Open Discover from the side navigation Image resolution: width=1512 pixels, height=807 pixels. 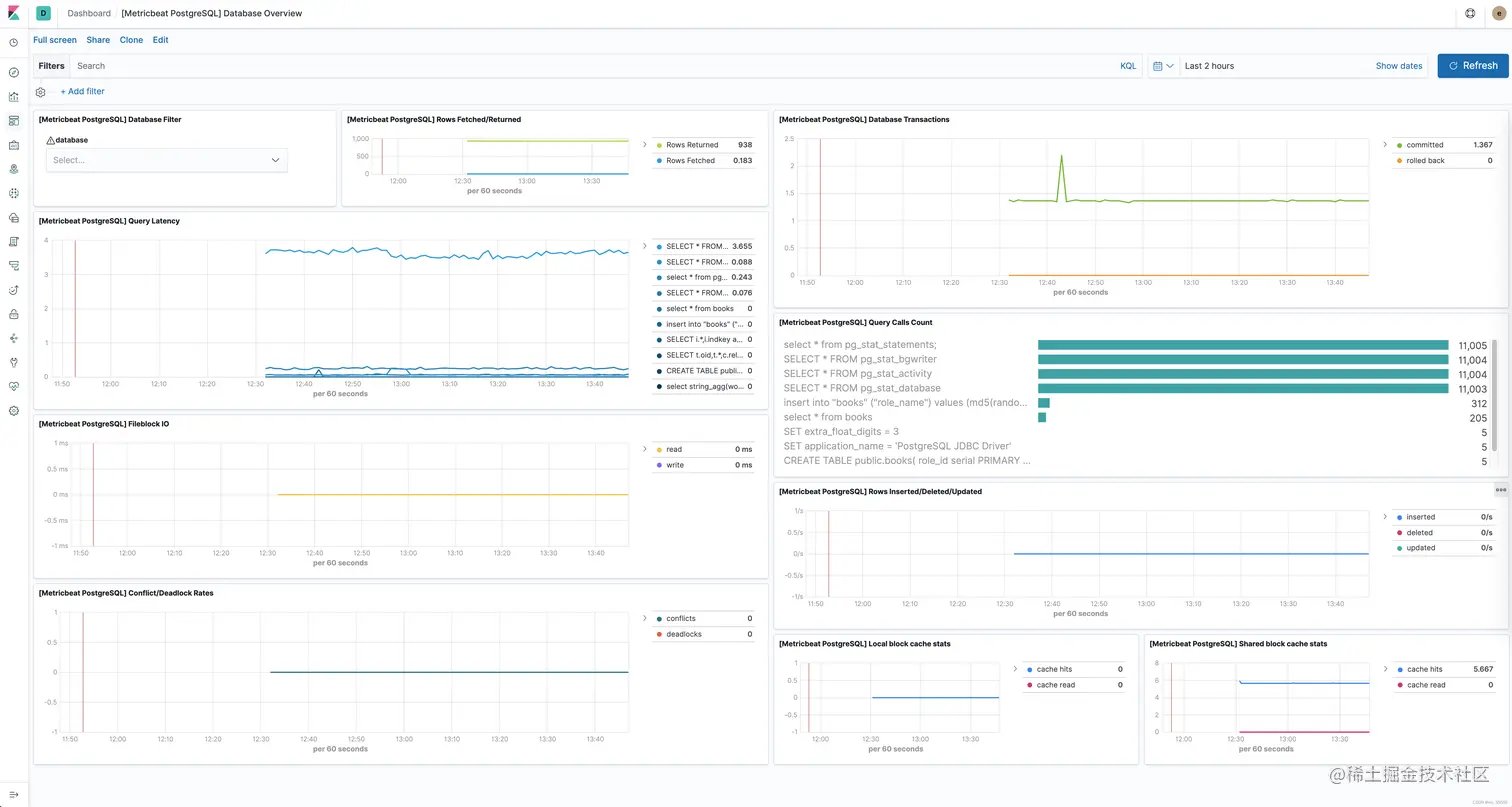point(14,73)
